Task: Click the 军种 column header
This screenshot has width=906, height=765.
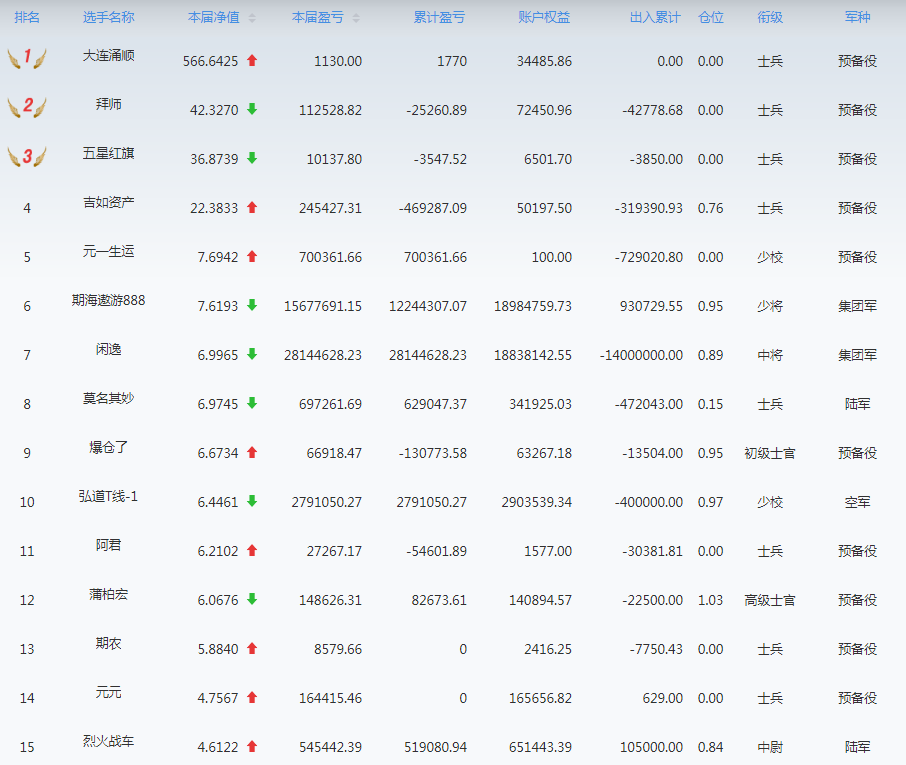Action: (x=857, y=17)
